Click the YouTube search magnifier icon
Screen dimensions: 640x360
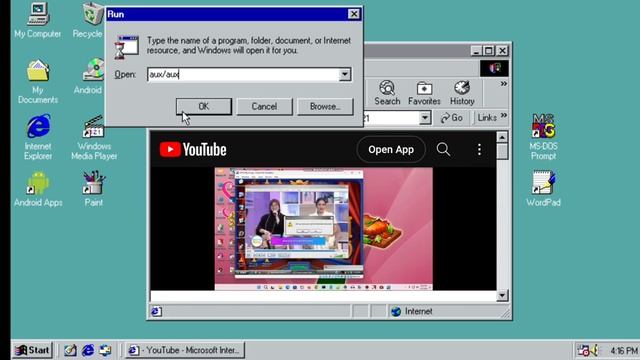click(x=443, y=149)
